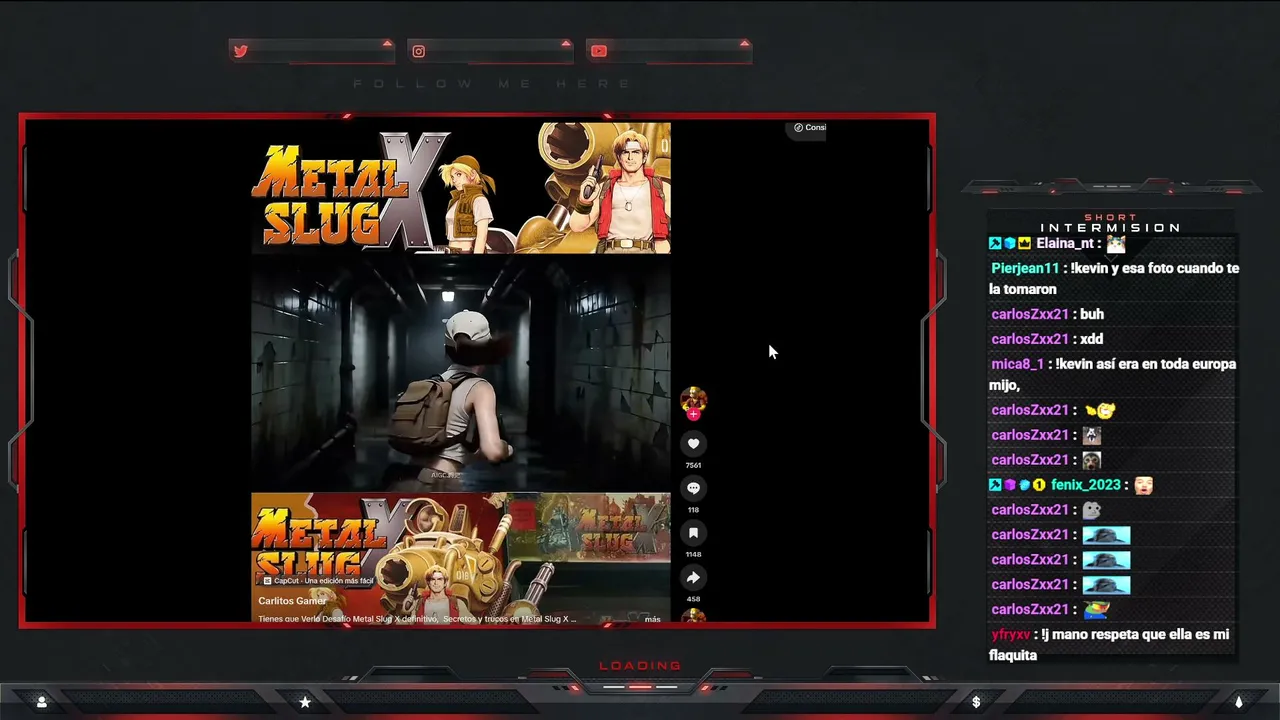Click the triangle arrow on the Twitter panel
1280x720 pixels.
tap(387, 43)
